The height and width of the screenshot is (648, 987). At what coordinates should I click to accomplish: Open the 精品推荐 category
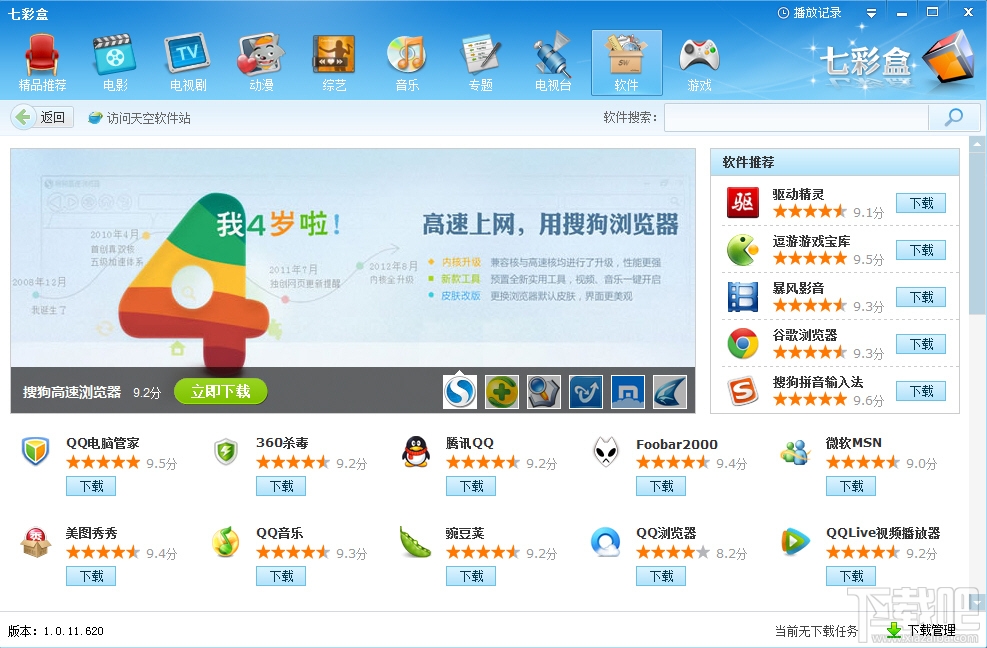point(42,63)
